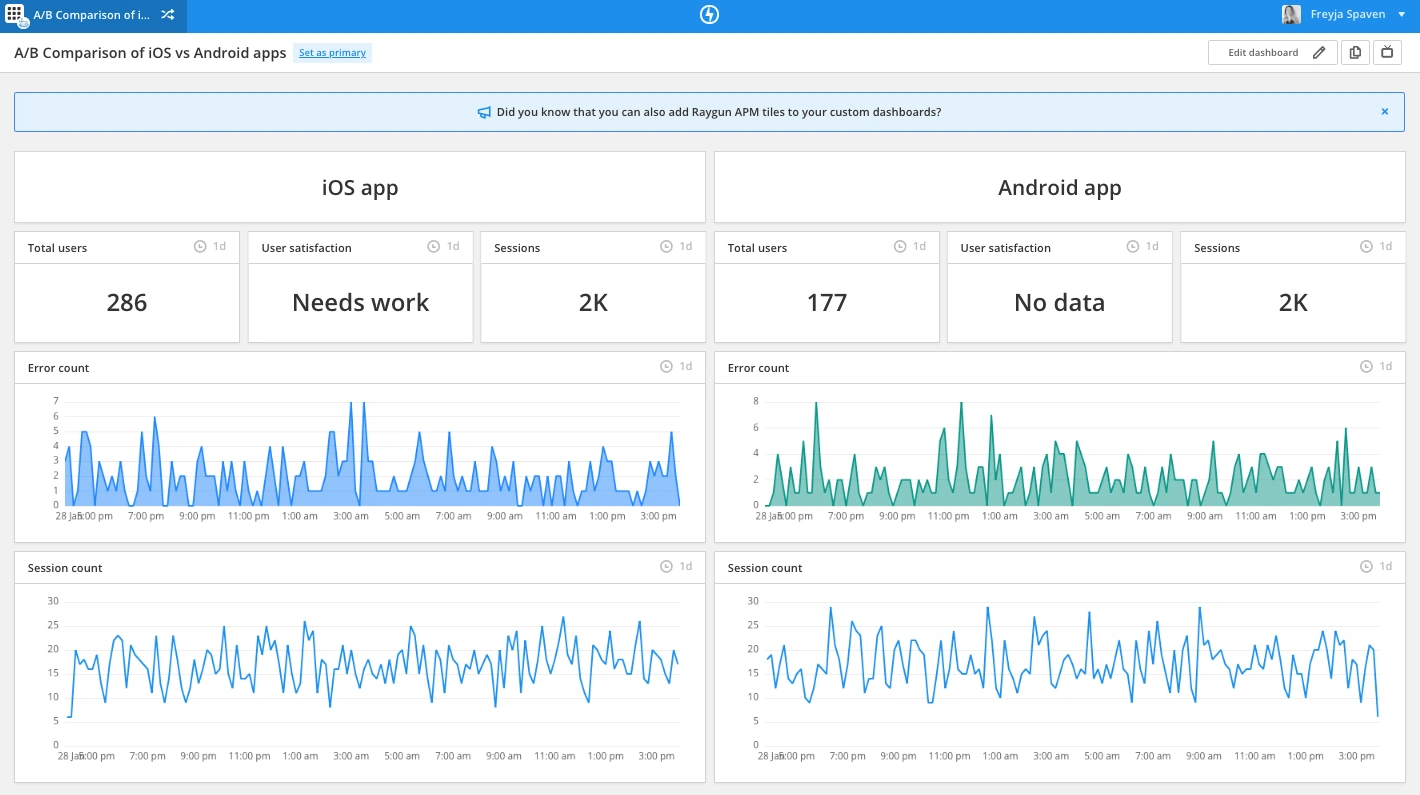
Task: Click the Android User satisfaction clock icon
Action: click(1133, 246)
